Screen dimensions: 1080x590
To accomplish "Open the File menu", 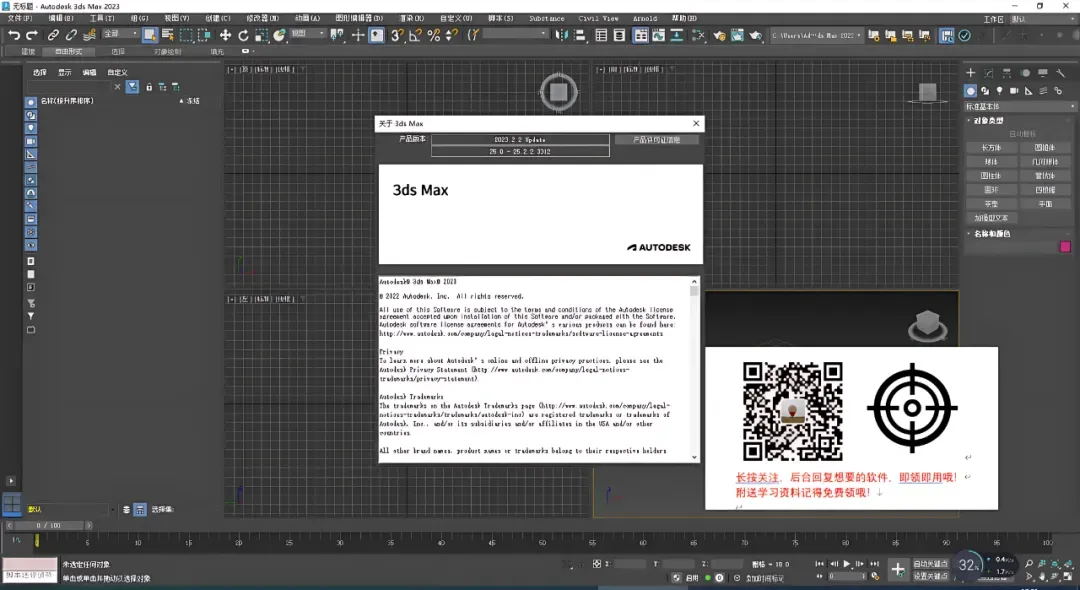I will 19,19.
